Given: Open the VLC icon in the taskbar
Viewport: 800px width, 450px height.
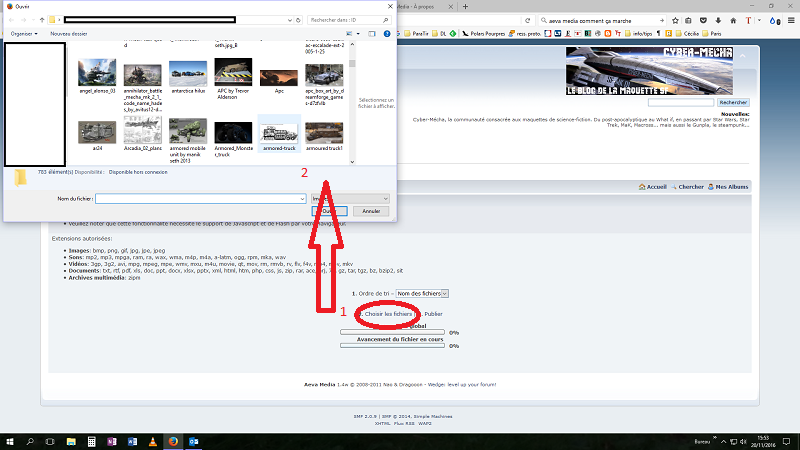Looking at the screenshot, I should pos(153,442).
